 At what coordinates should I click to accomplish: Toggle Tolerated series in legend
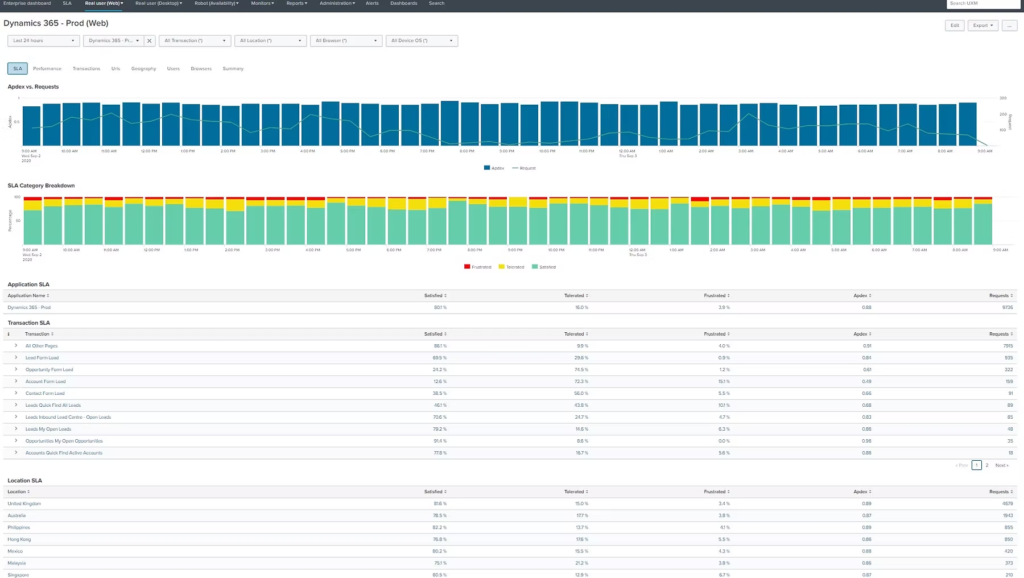[x=511, y=266]
